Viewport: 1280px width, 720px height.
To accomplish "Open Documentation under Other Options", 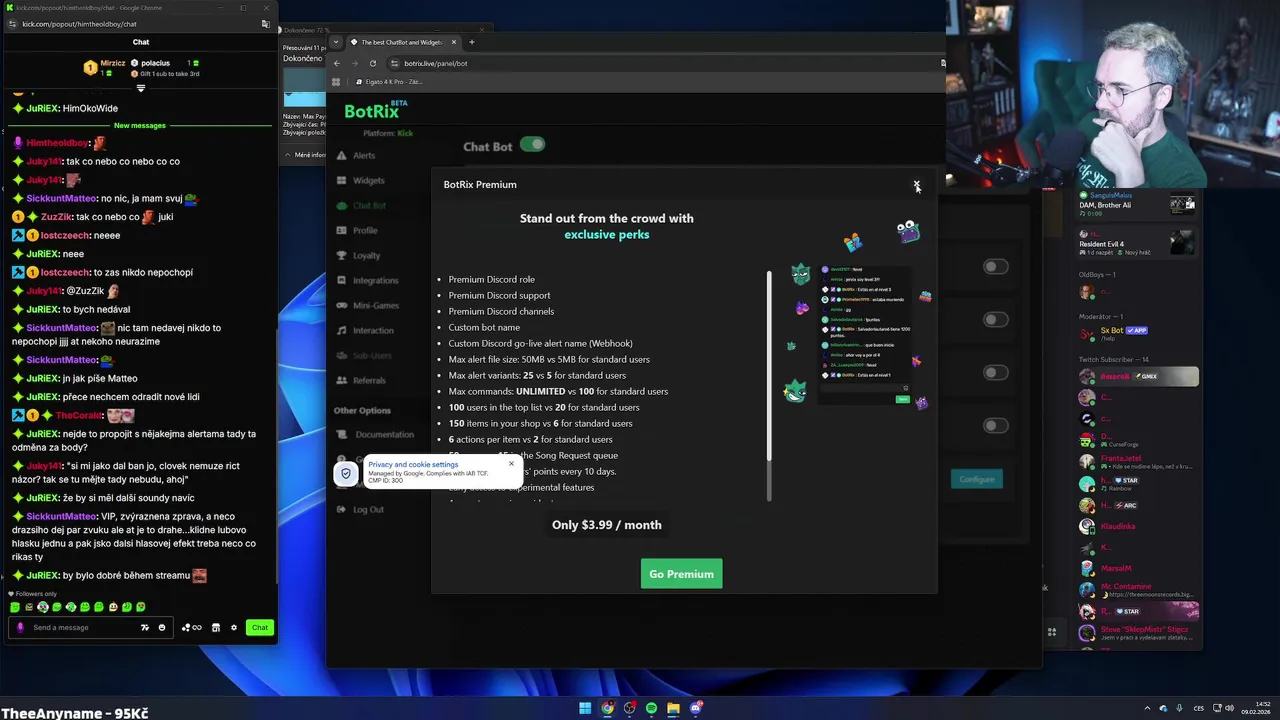I will 384,434.
